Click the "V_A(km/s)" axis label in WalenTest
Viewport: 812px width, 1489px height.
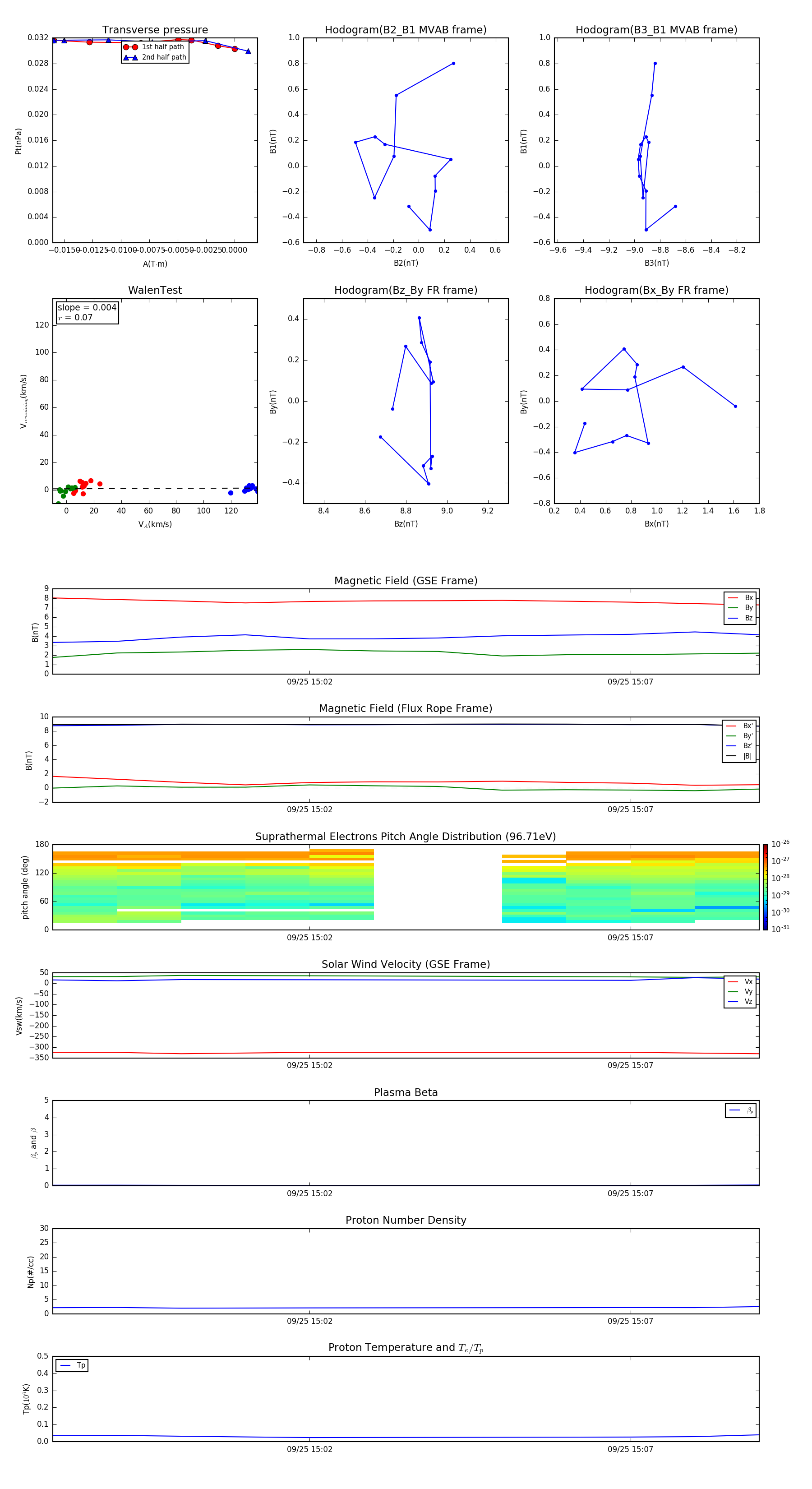point(155,524)
